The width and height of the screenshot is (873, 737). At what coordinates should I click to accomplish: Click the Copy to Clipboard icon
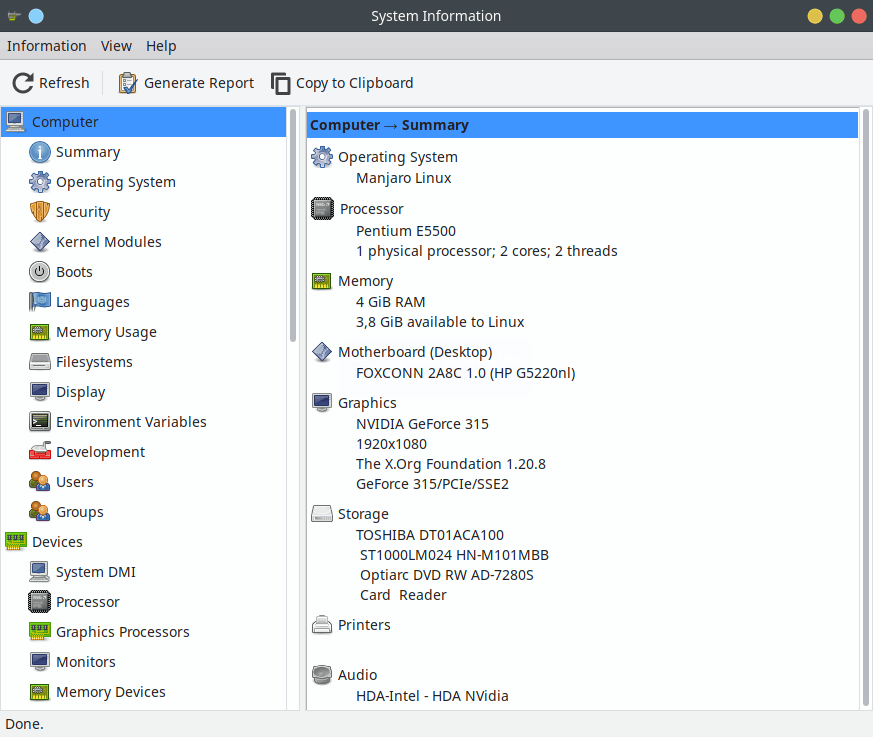click(281, 83)
